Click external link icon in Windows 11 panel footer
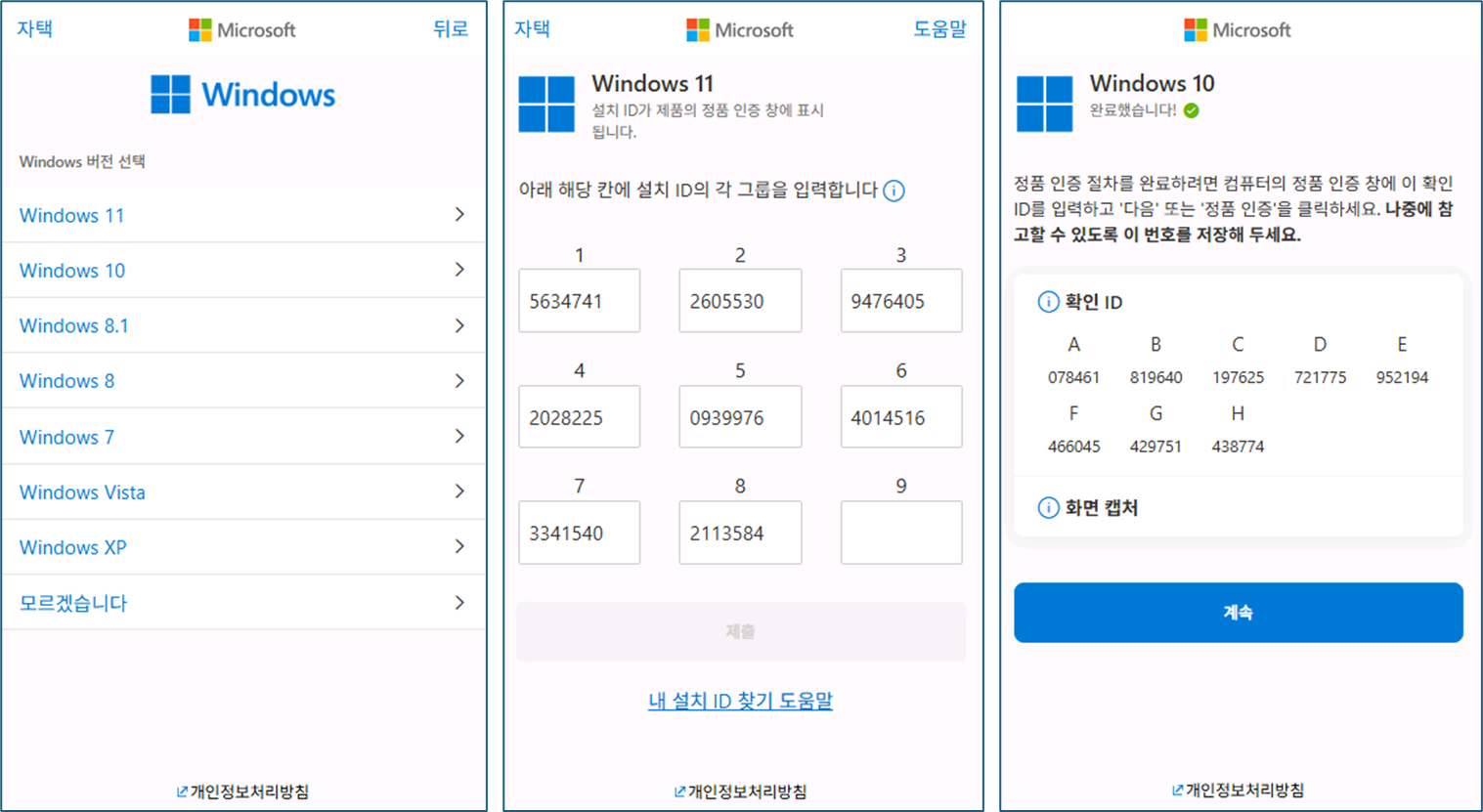This screenshot has height=812, width=1483. (x=679, y=791)
